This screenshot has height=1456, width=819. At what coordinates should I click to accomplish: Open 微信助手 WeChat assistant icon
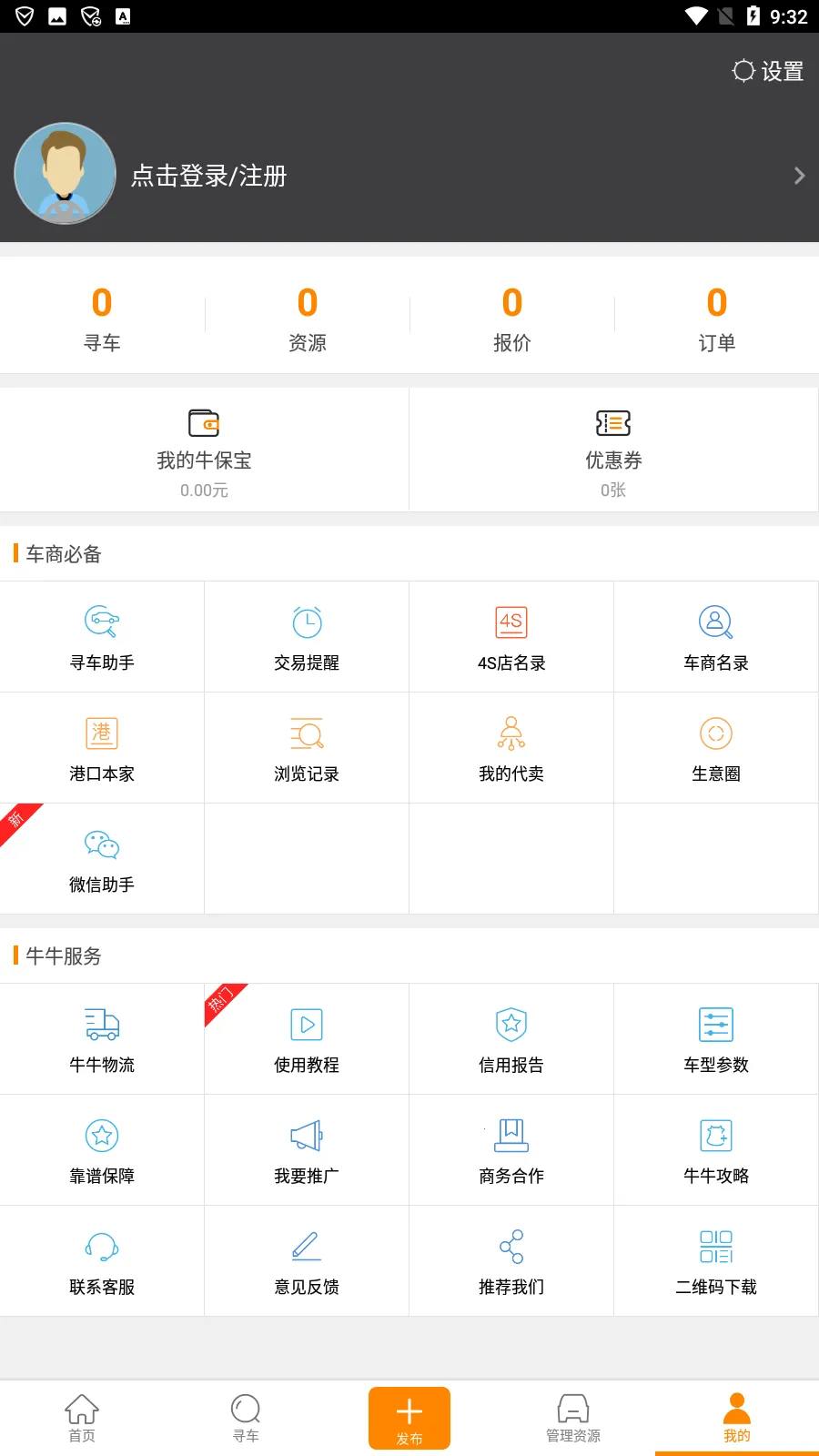[x=102, y=844]
